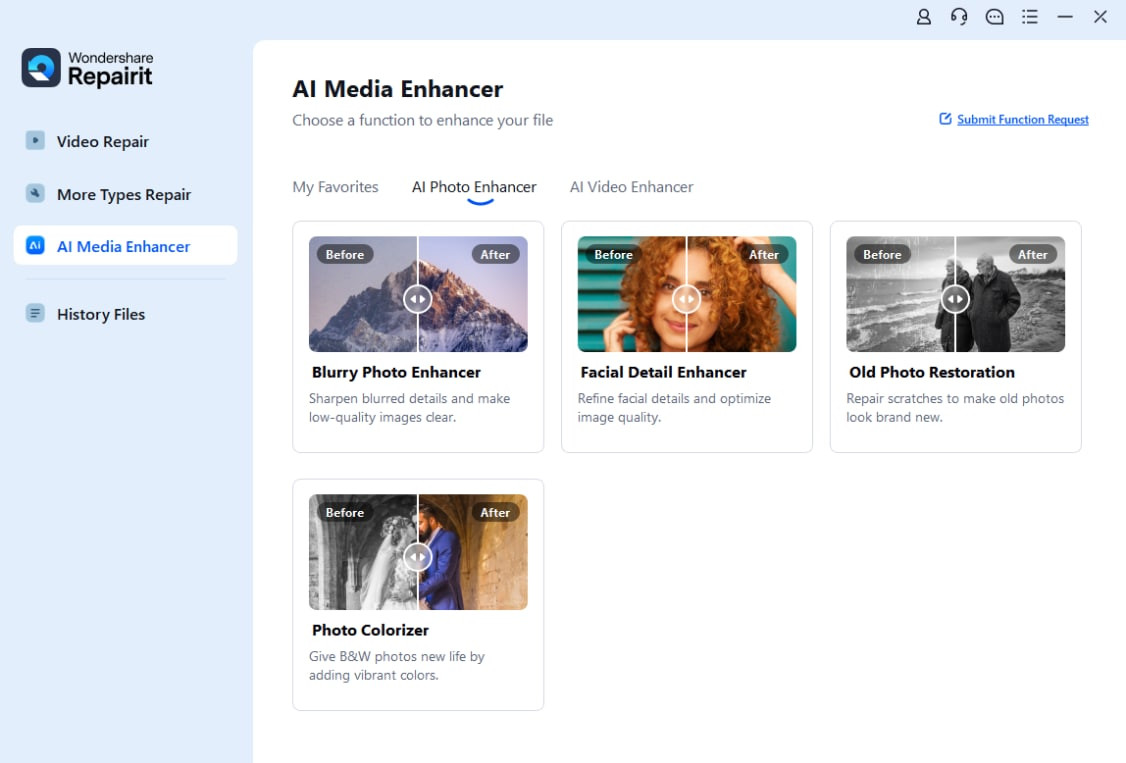
Task: Click the 'AI Media Enhancer' page heading
Action: [397, 89]
